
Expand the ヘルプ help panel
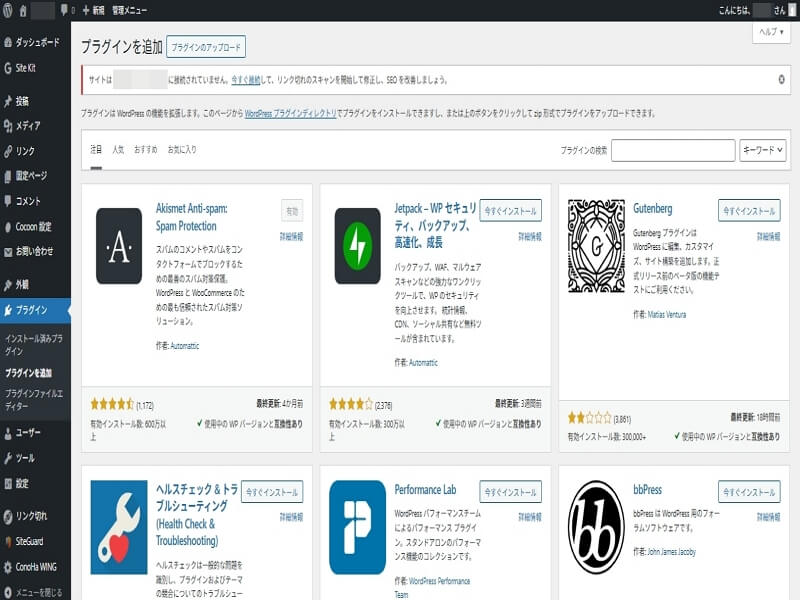click(x=770, y=32)
